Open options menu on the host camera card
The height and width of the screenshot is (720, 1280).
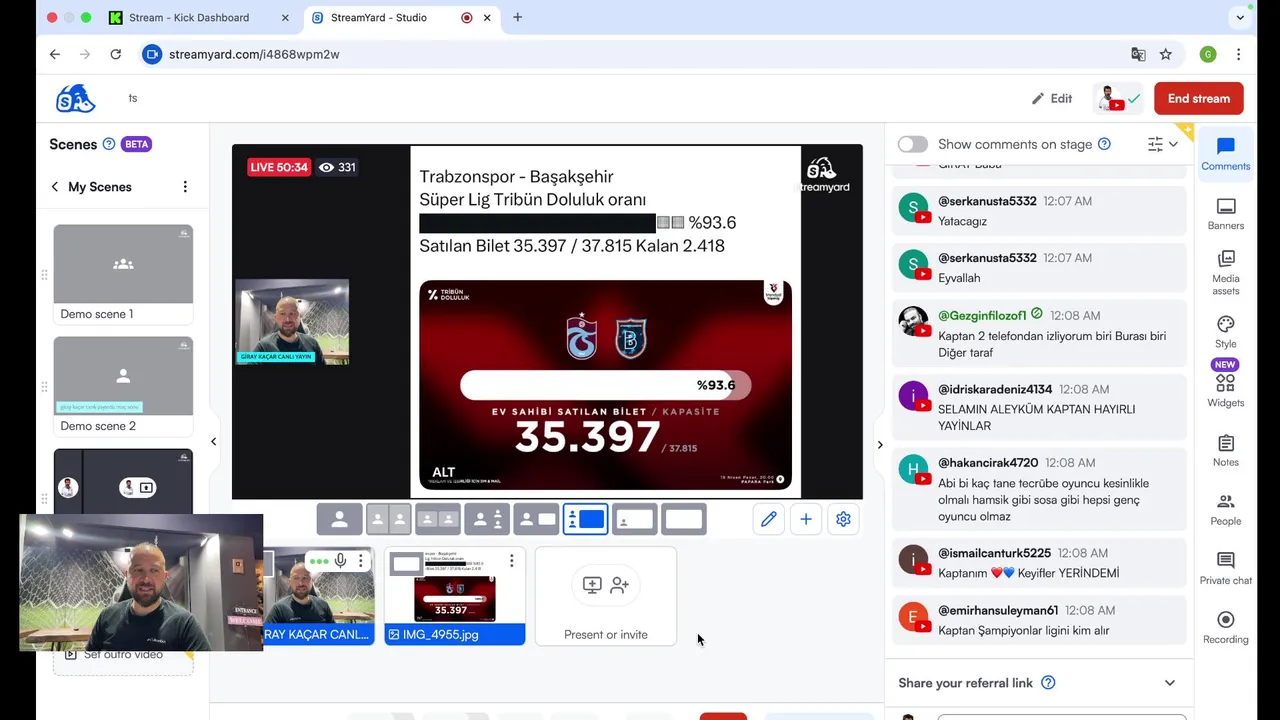click(360, 561)
